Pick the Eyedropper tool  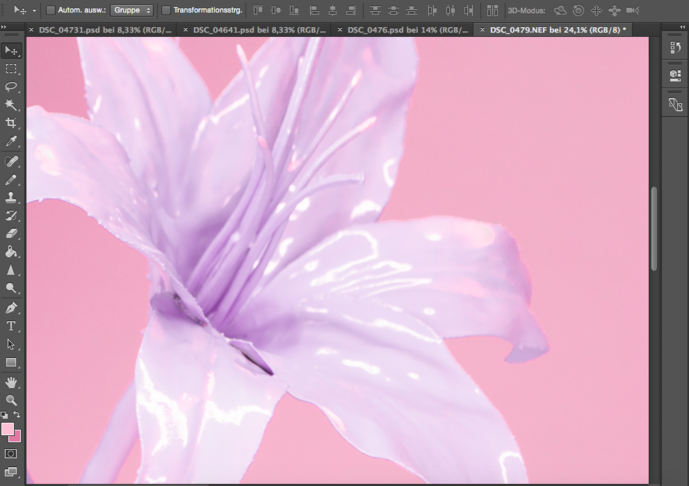pyautogui.click(x=12, y=142)
